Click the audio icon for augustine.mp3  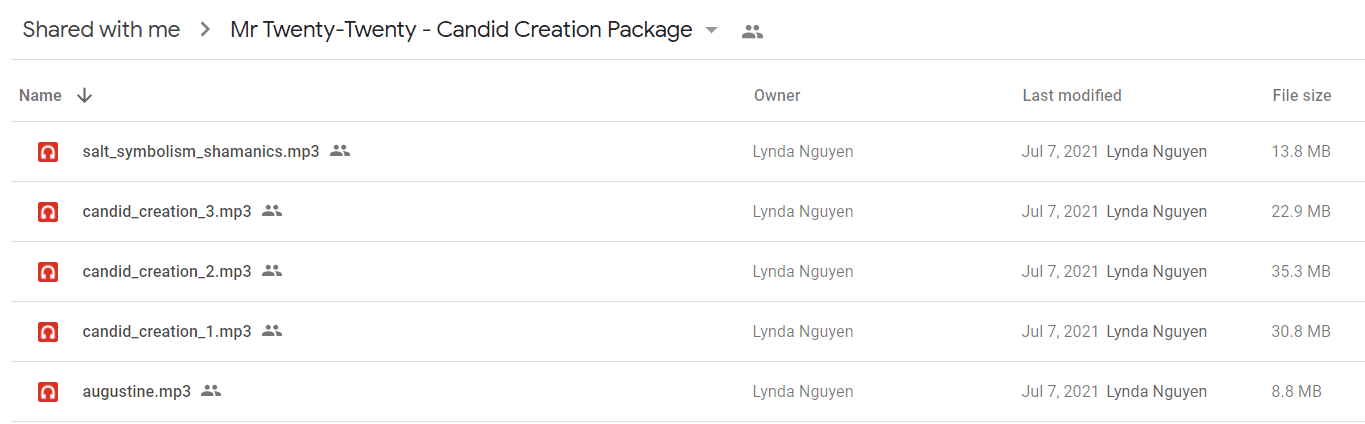47,392
